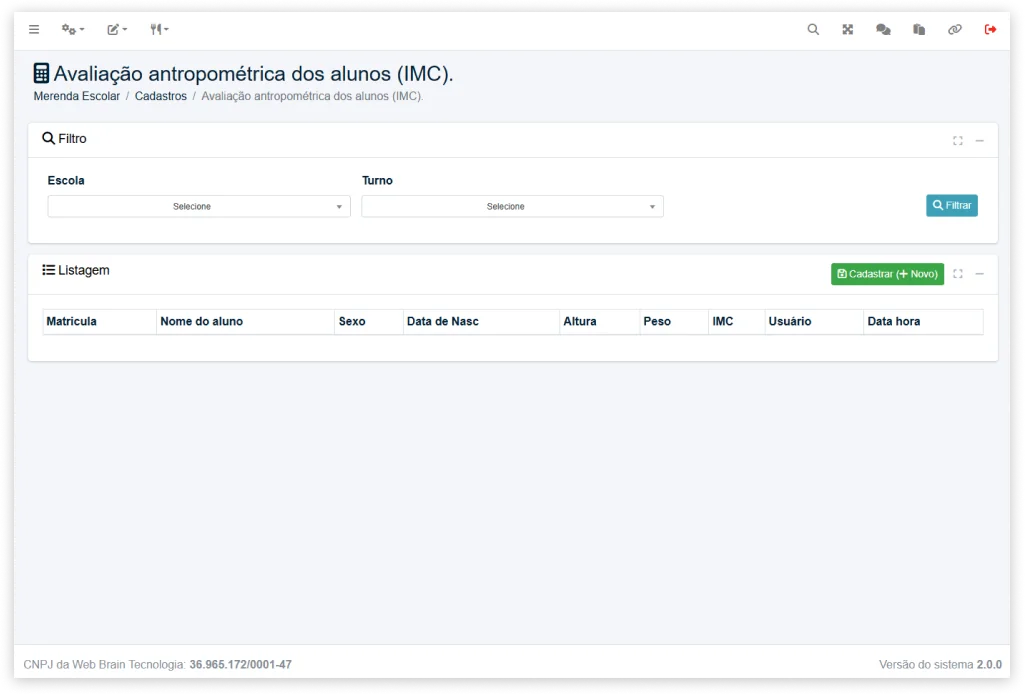Expand the Filtro panel to fullscreen
The image size is (1025, 694).
(x=958, y=140)
